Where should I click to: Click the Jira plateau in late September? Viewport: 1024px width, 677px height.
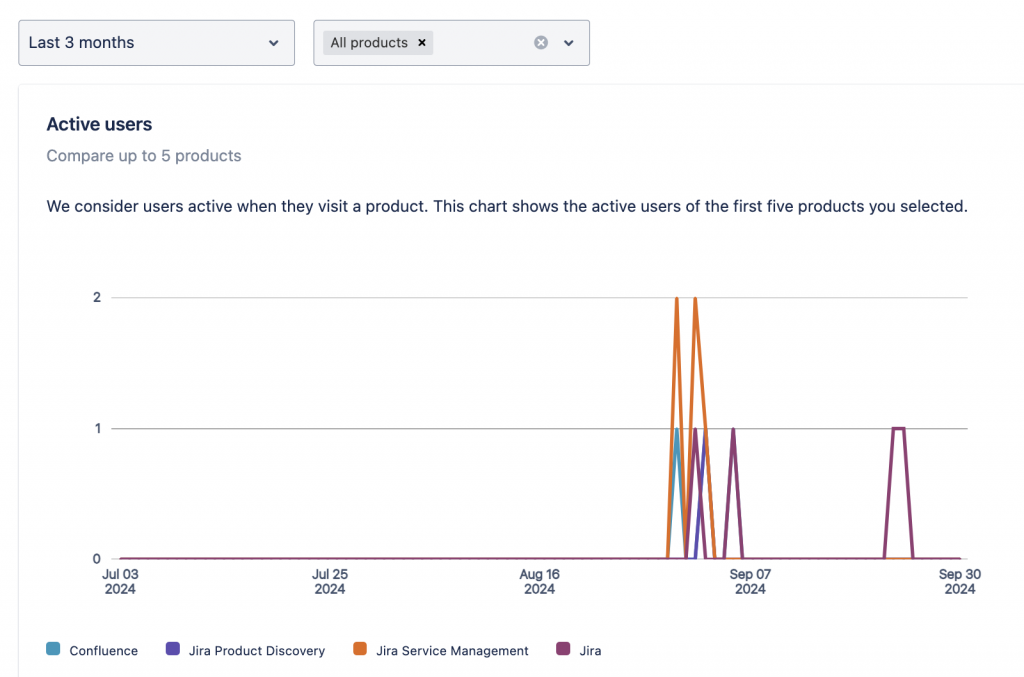coord(899,429)
